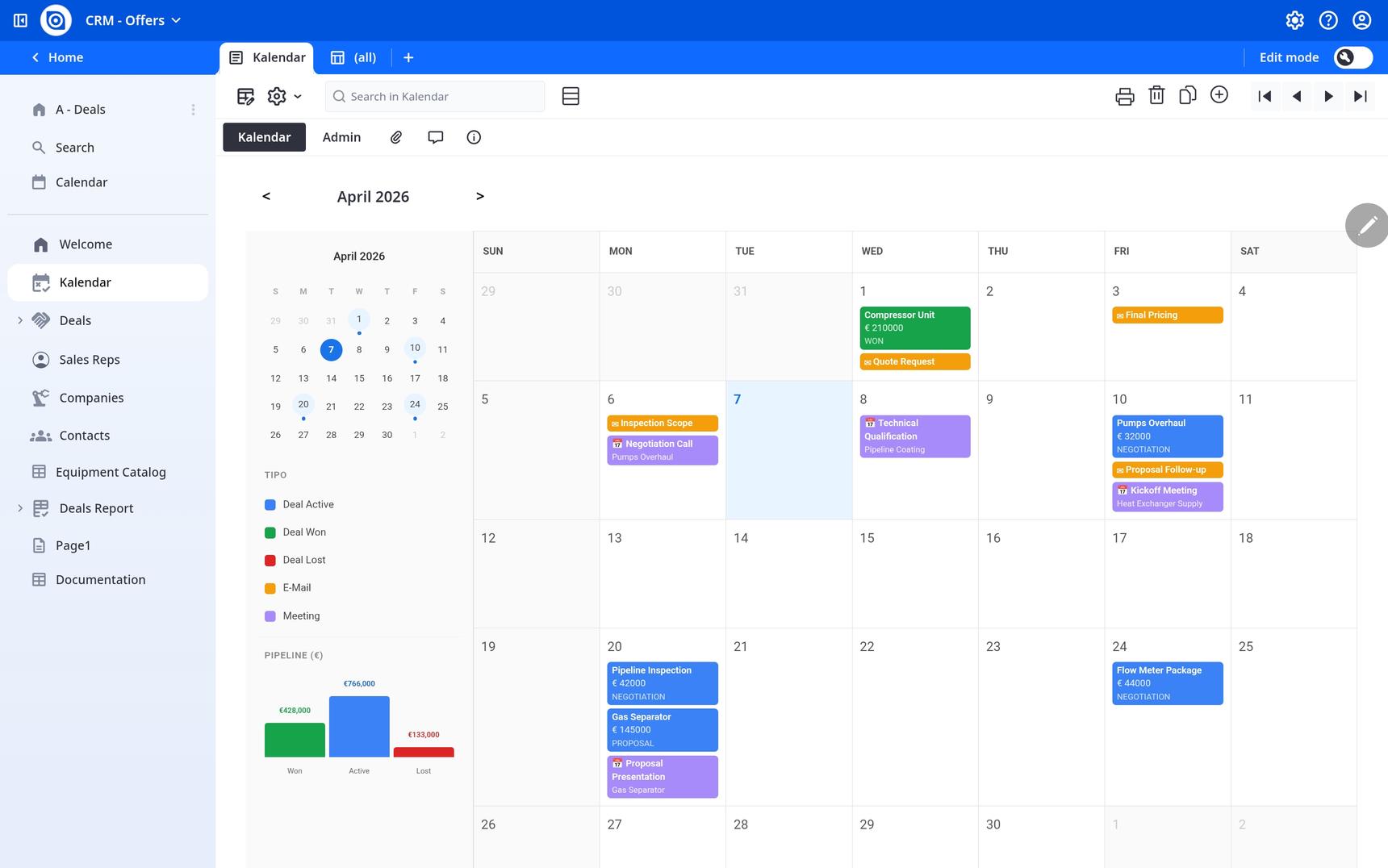Open the Compressor Unit won deal
Screen dimensions: 1388x868
coord(915,328)
